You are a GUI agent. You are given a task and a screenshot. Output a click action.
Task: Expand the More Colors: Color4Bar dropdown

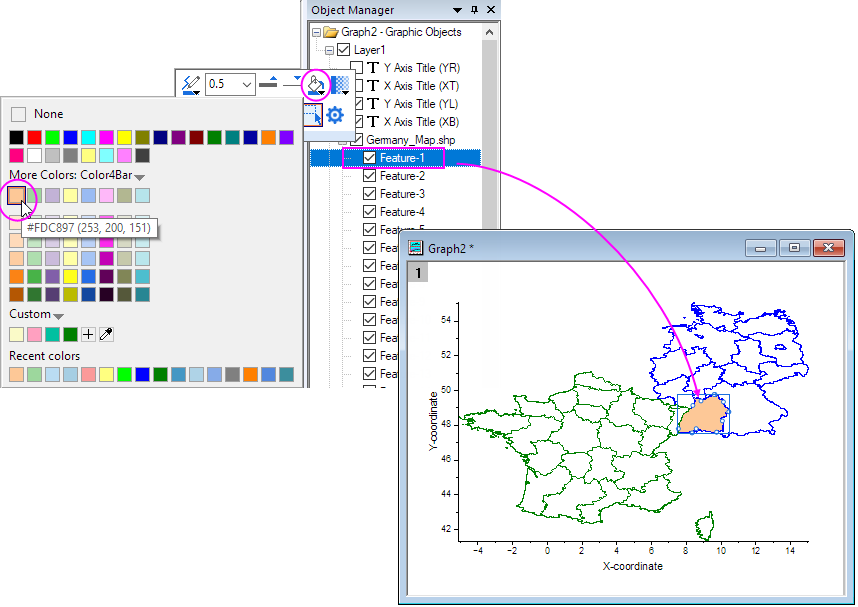coord(138,176)
